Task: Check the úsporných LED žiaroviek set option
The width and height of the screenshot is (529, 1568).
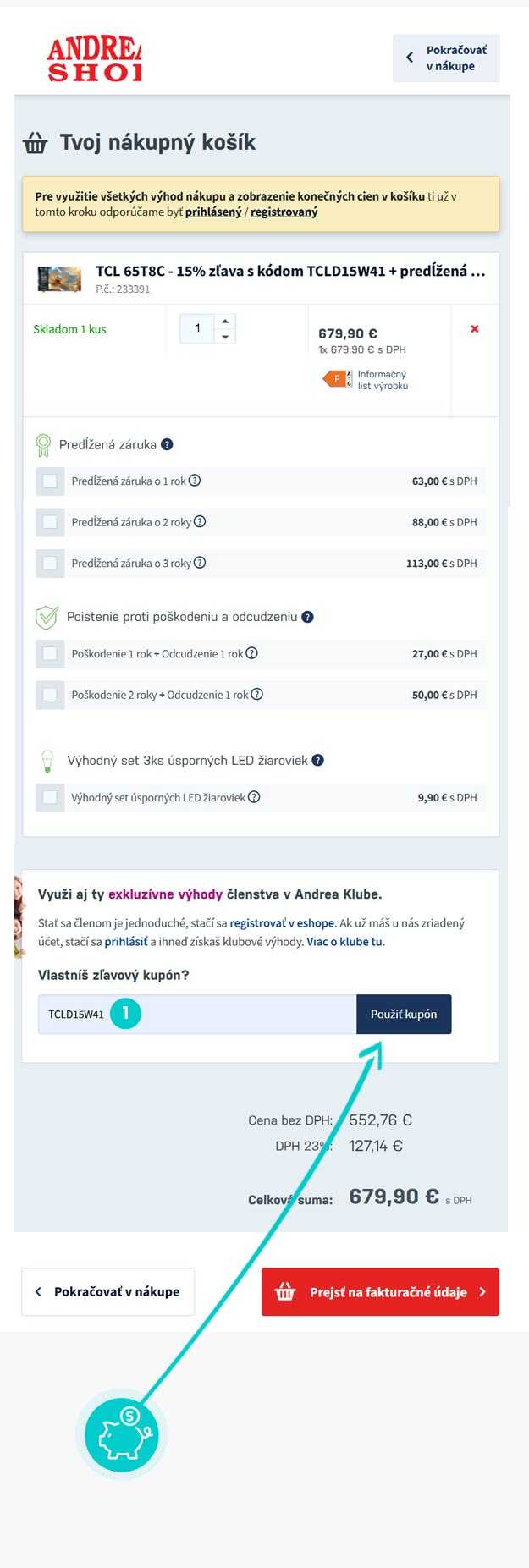Action: [50, 797]
